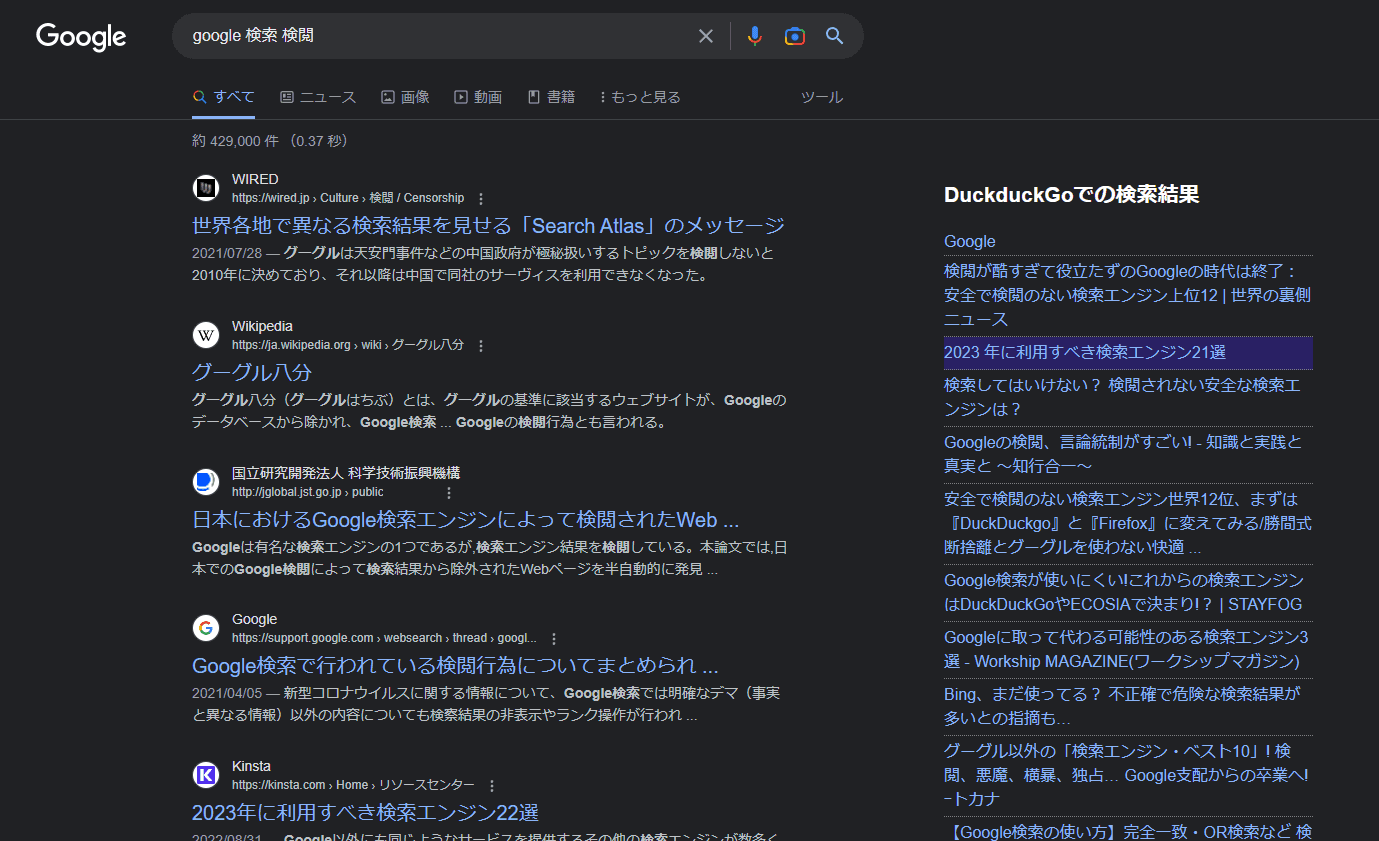Open the three-dot menu on WIRED result
1379x841 pixels.
pos(481,198)
